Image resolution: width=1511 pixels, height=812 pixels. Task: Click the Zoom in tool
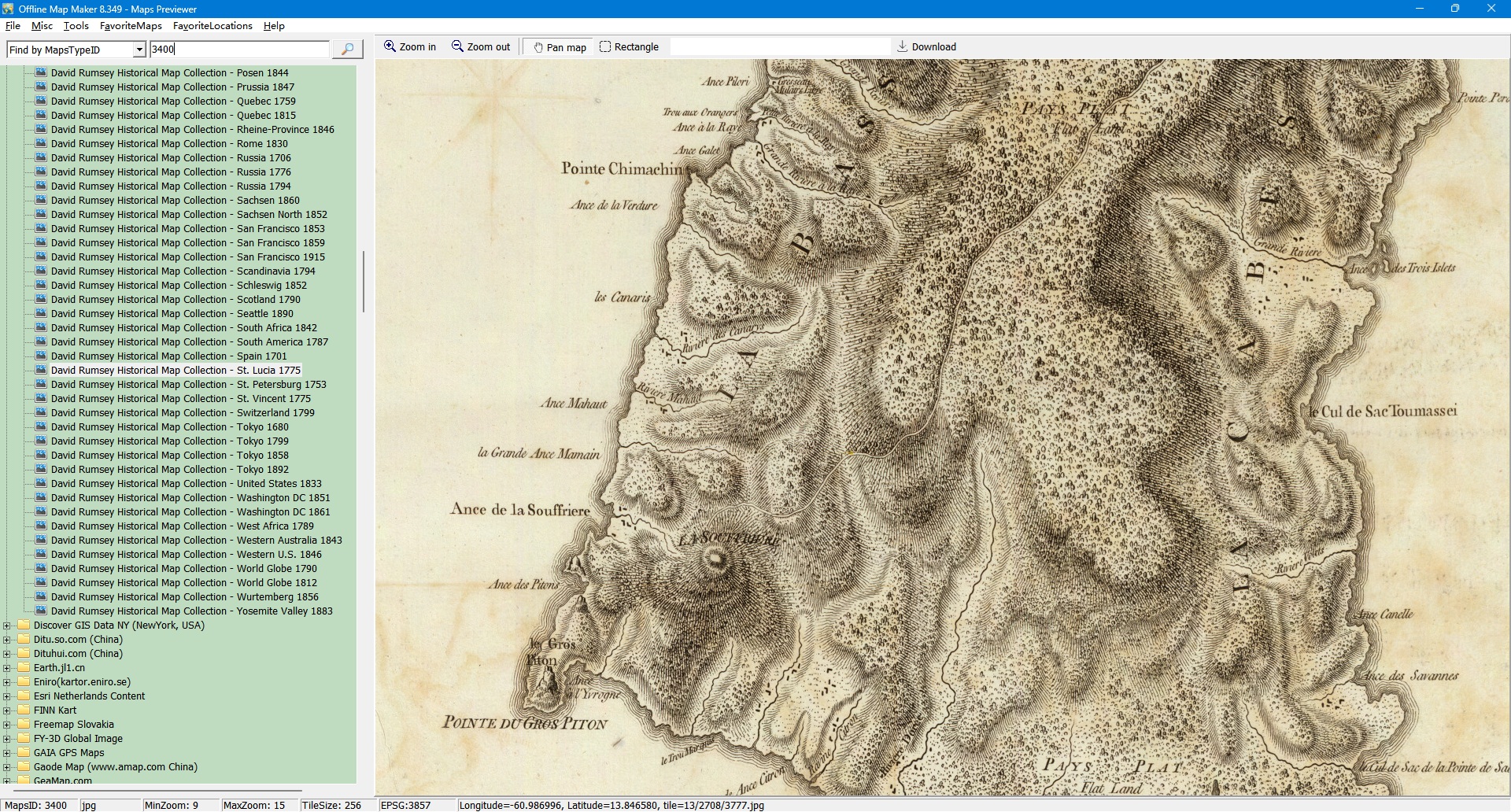[409, 47]
